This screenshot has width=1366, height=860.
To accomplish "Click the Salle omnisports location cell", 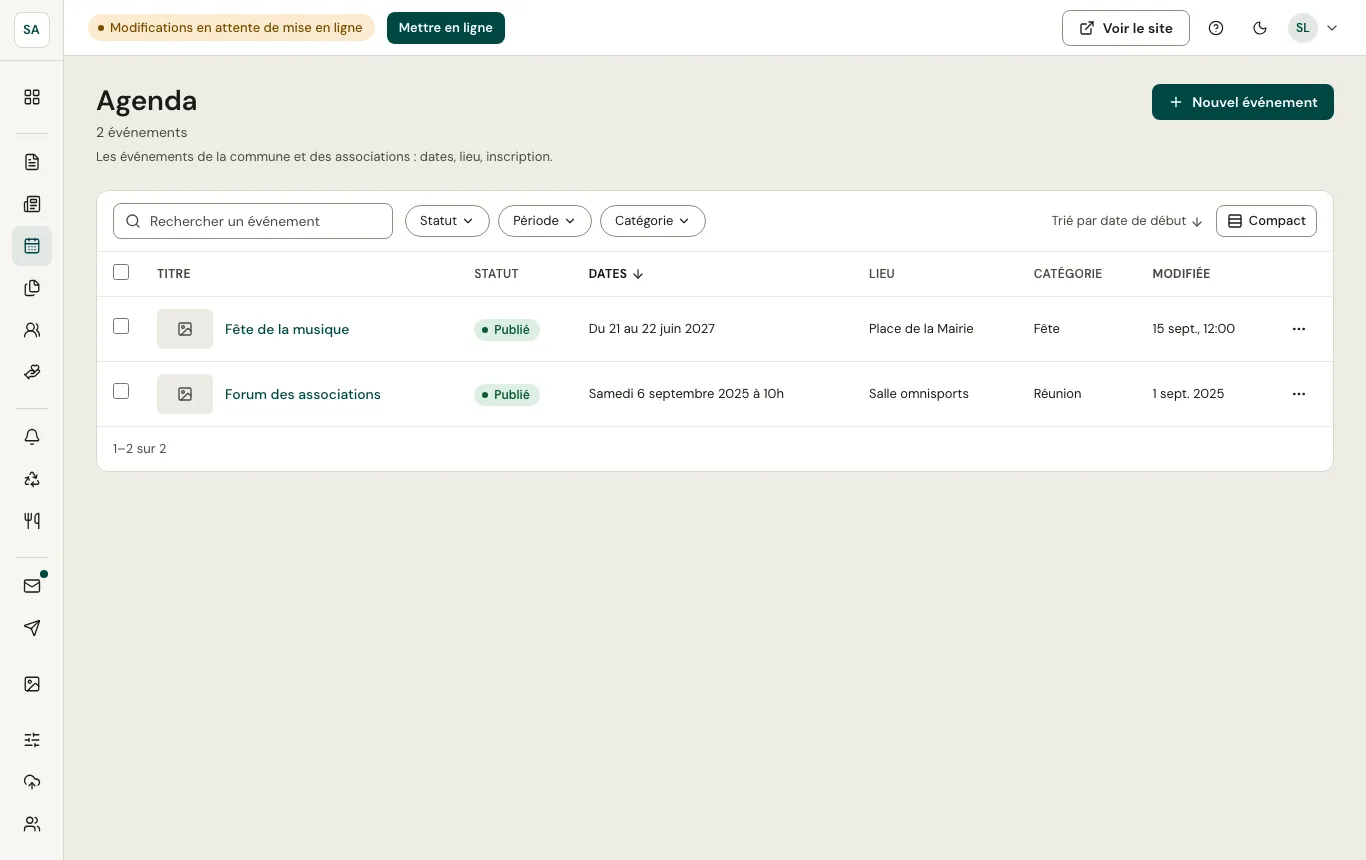I will [919, 394].
